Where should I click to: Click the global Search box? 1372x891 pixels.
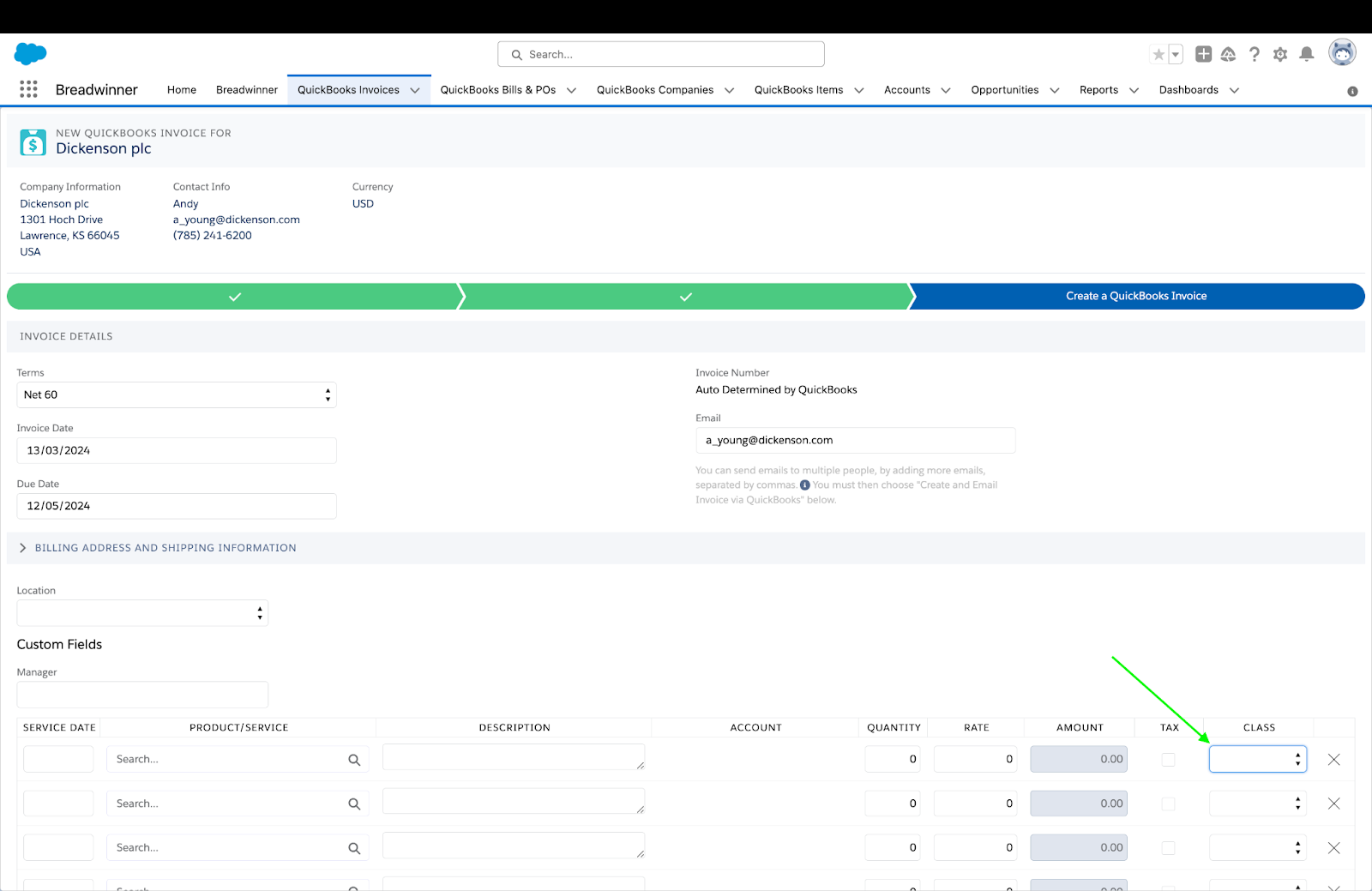point(661,54)
